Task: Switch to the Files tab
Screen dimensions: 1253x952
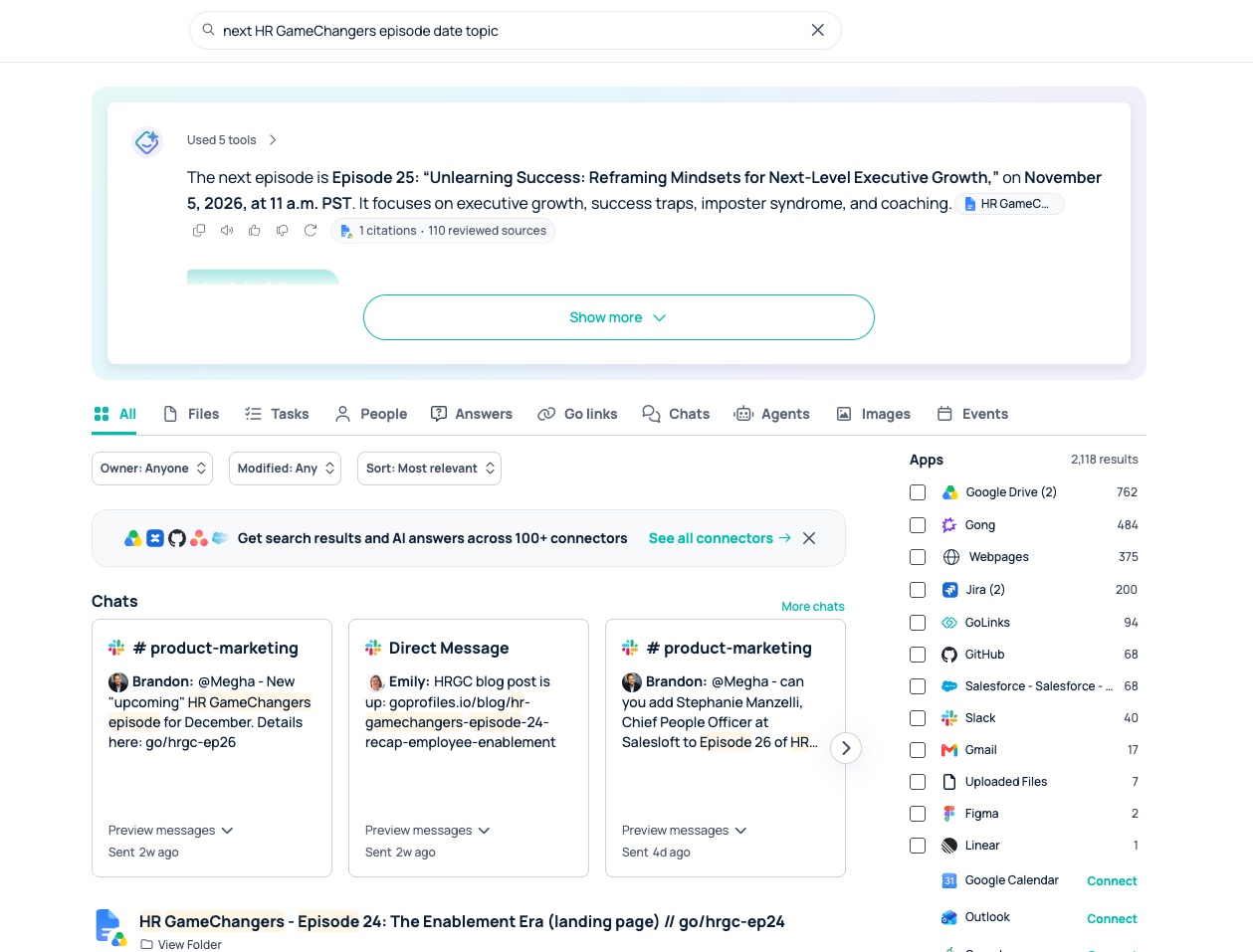Action: 191,414
